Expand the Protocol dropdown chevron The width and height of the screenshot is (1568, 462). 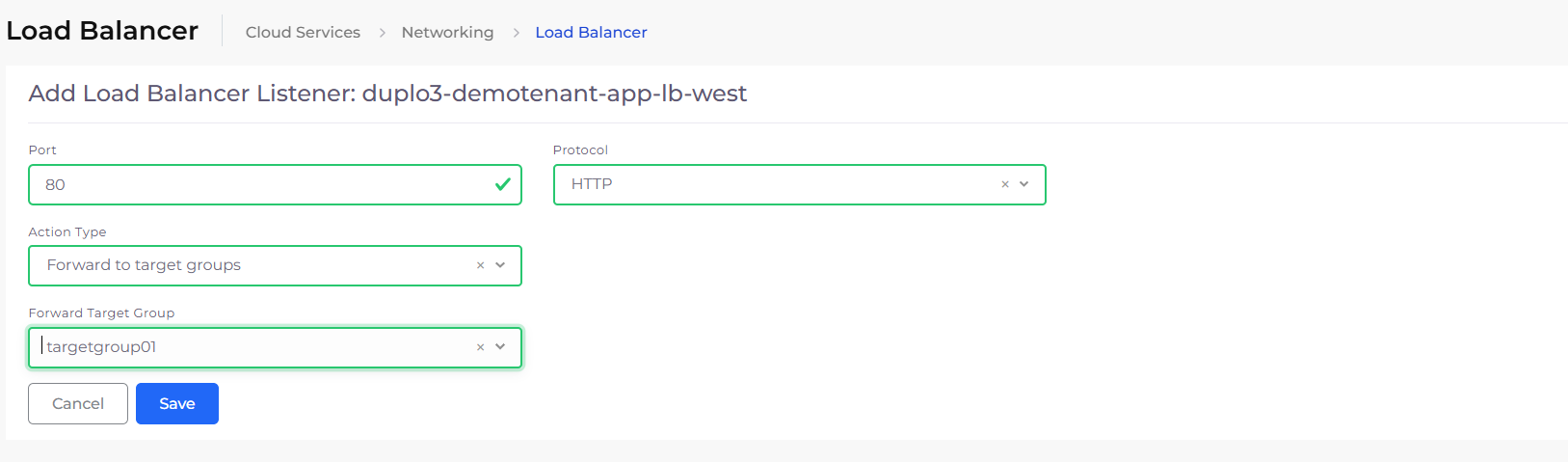(1024, 184)
